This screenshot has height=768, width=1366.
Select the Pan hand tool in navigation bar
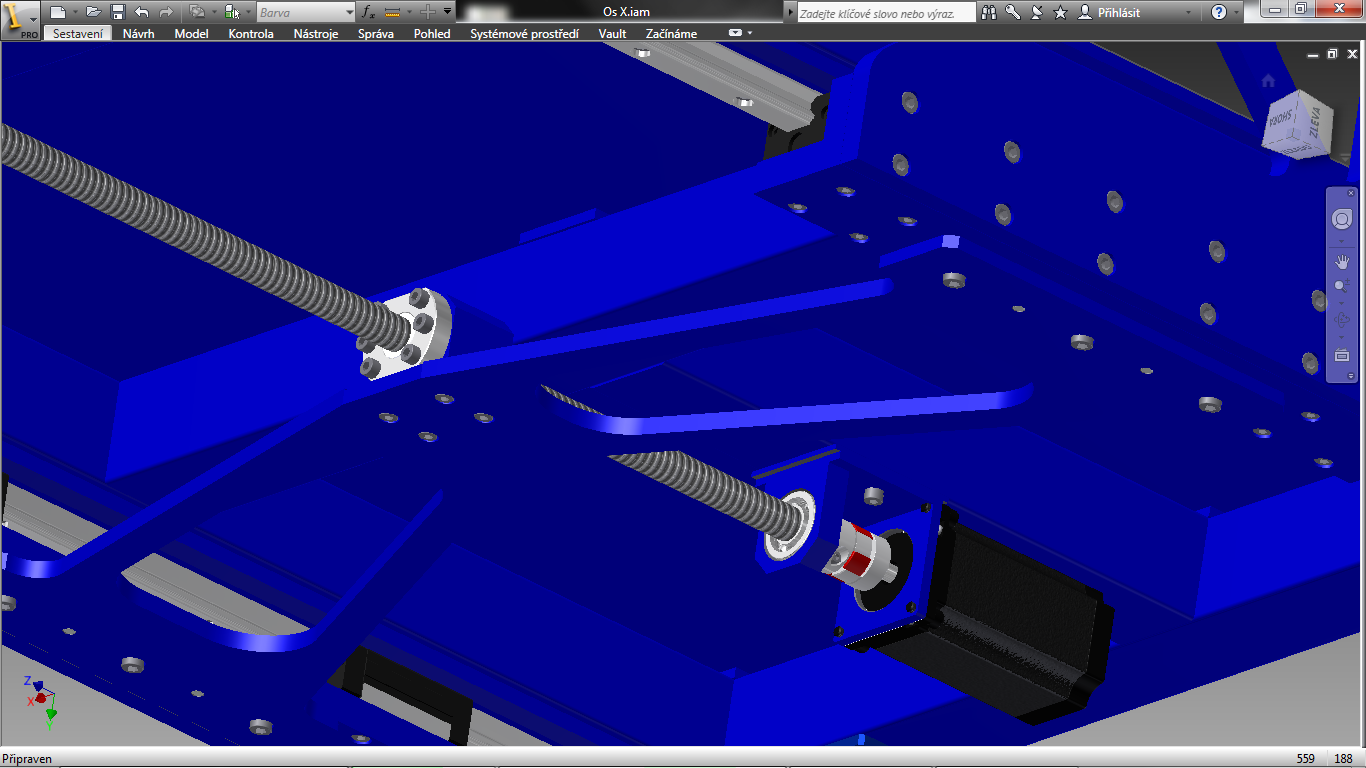click(x=1342, y=262)
